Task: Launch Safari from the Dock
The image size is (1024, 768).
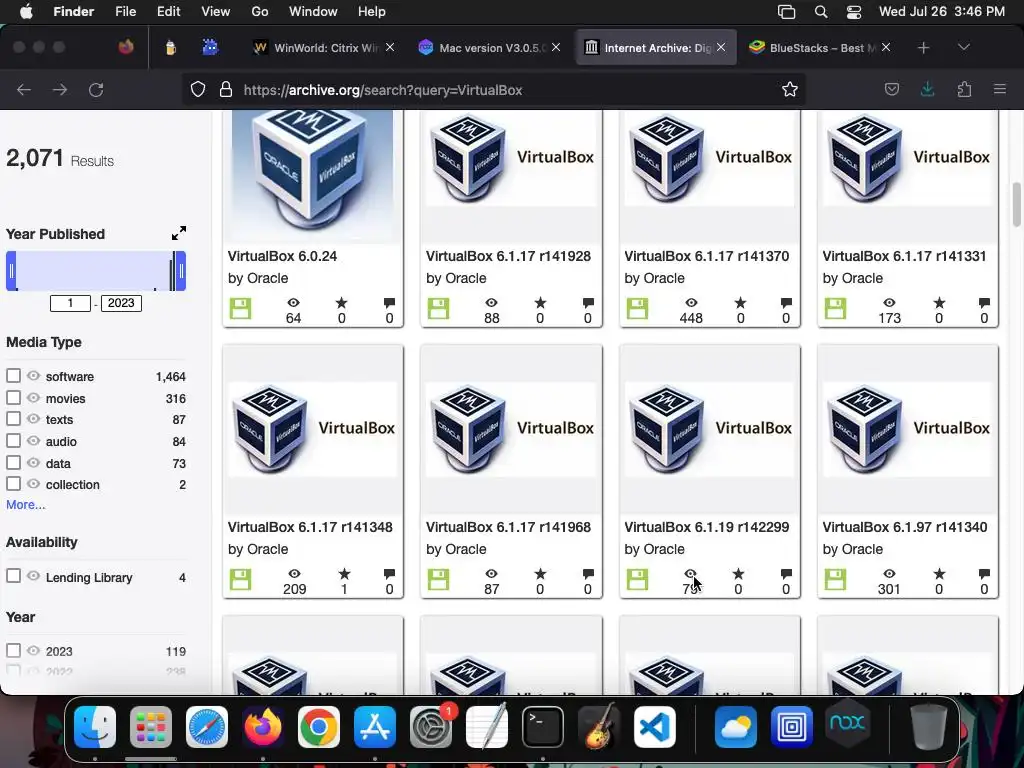Action: (x=207, y=726)
